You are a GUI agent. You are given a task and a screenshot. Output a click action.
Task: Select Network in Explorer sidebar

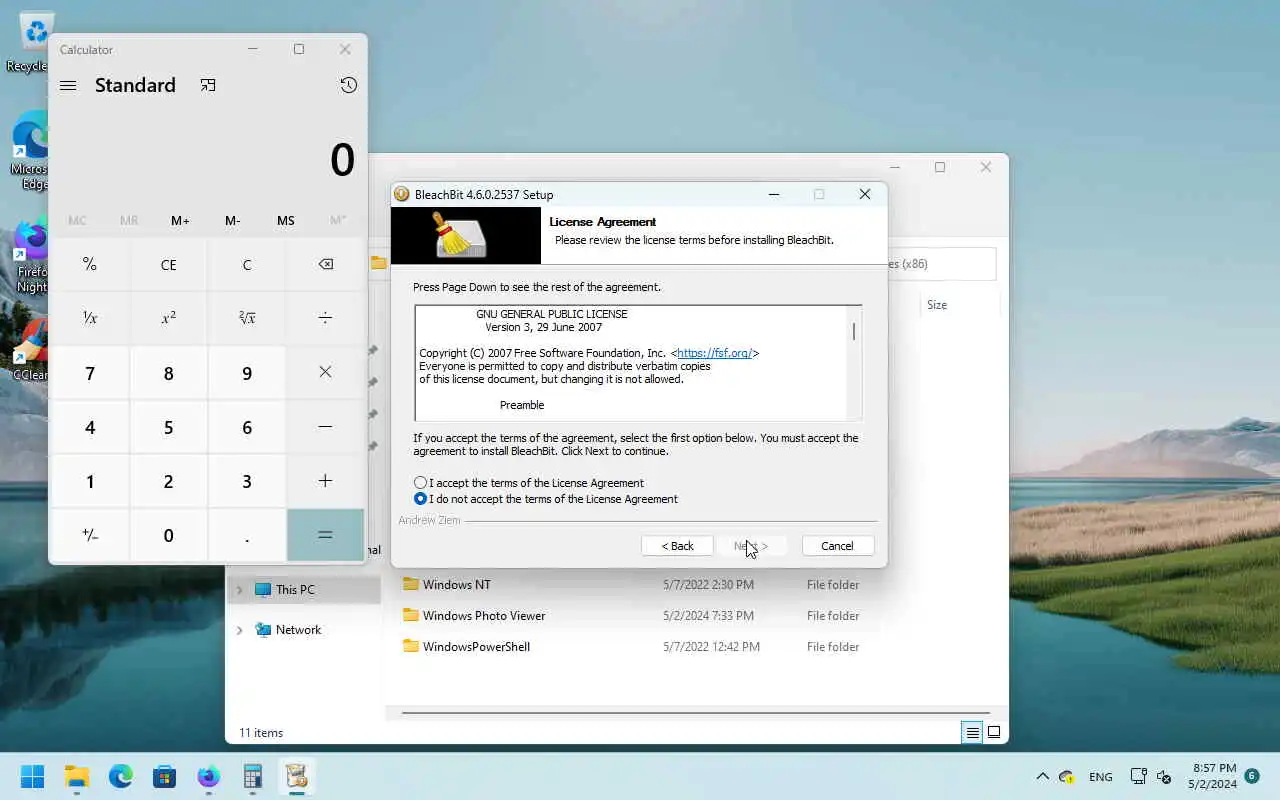(303, 630)
